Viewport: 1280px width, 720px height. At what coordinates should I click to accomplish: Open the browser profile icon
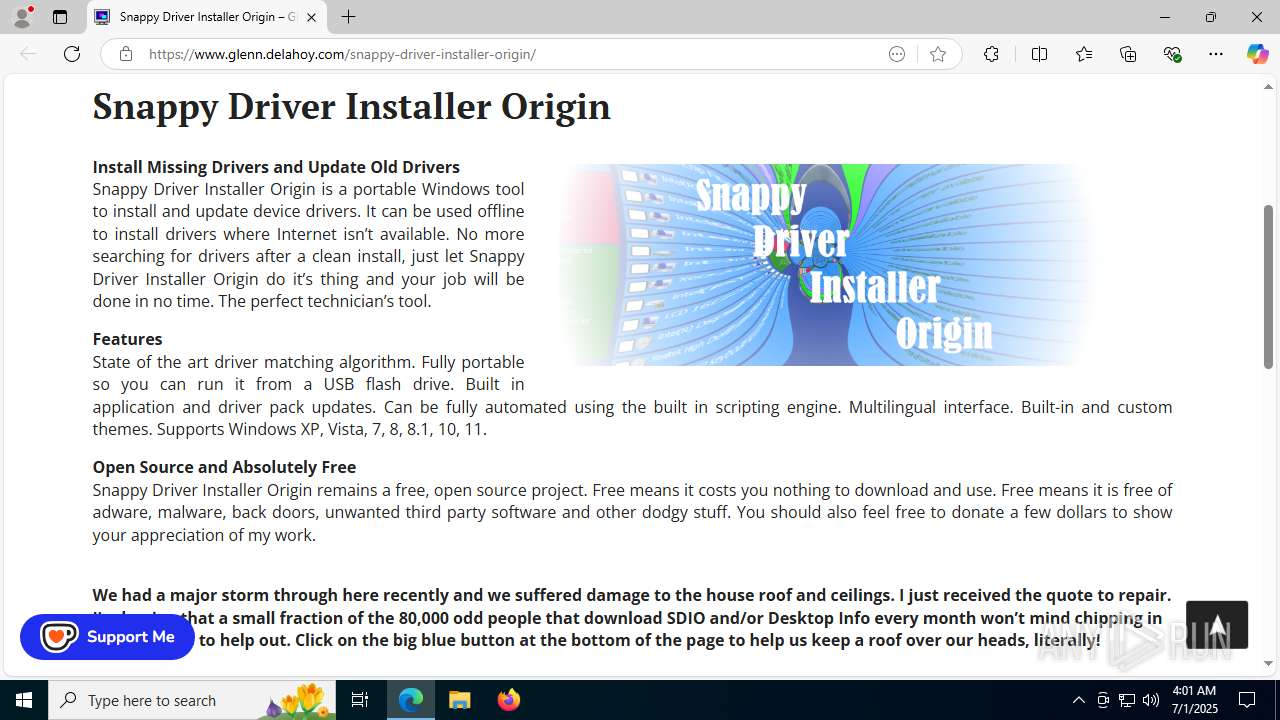pos(22,17)
